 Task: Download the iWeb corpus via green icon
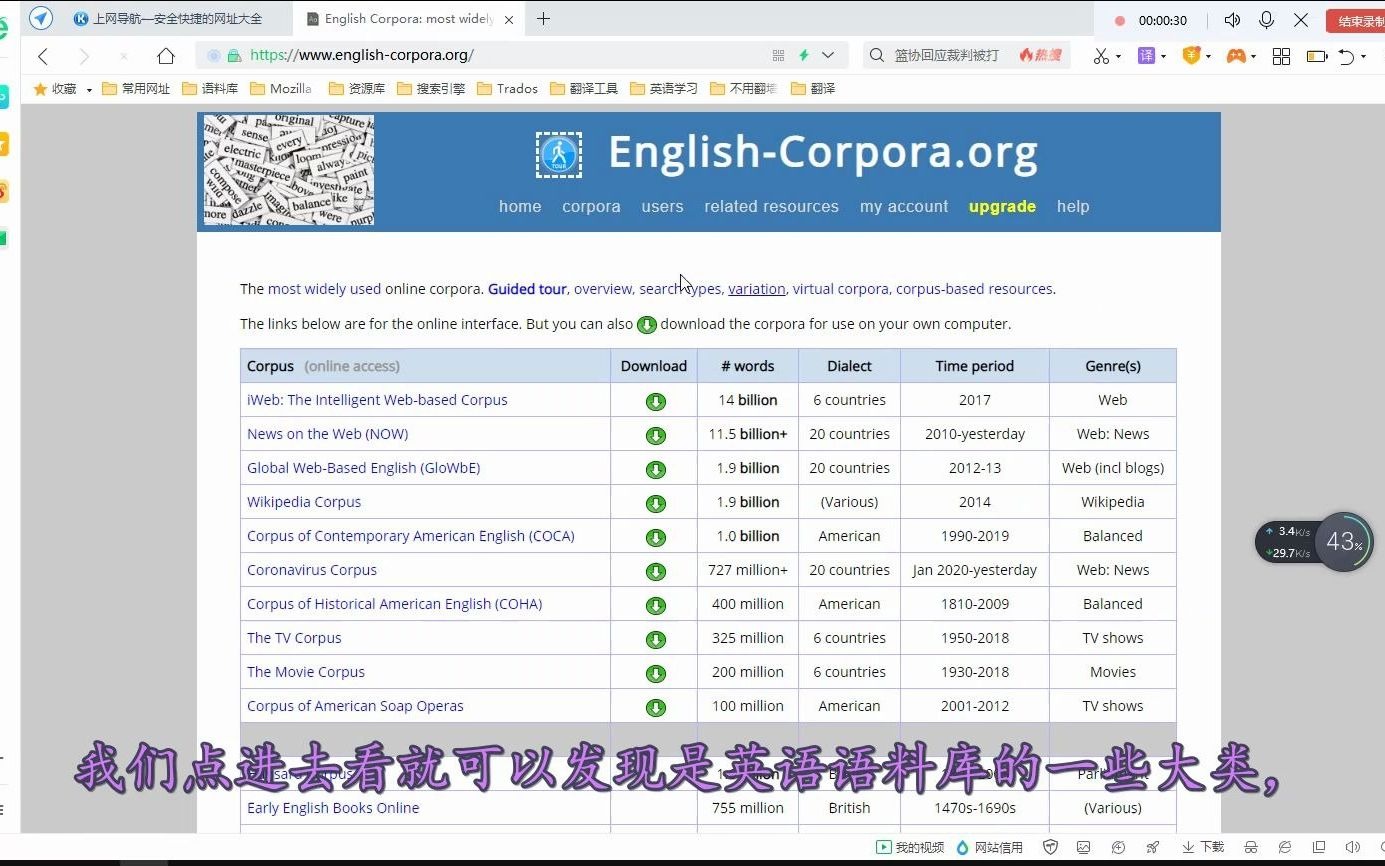tap(656, 402)
